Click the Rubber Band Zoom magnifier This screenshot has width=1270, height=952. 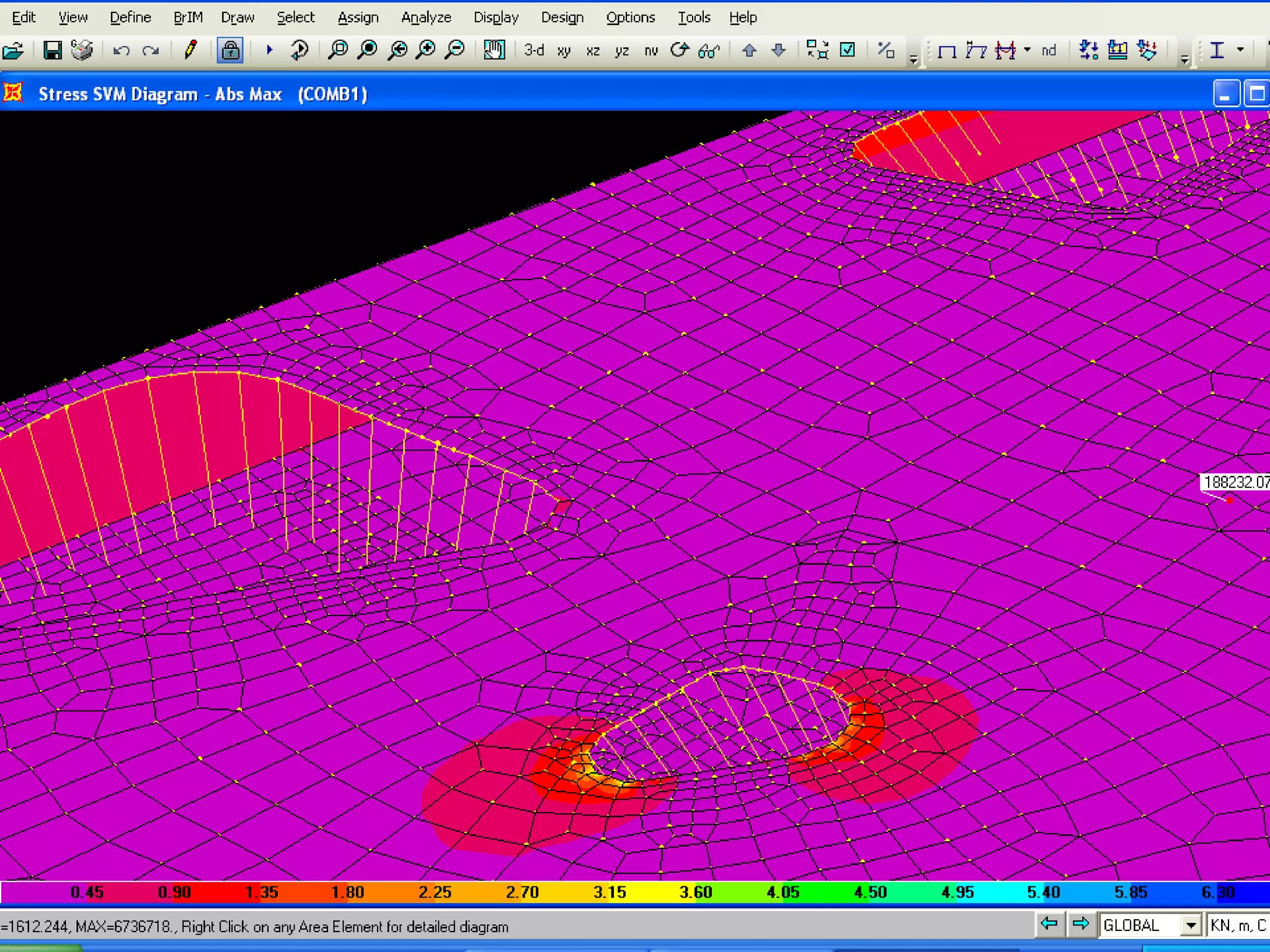pos(338,50)
